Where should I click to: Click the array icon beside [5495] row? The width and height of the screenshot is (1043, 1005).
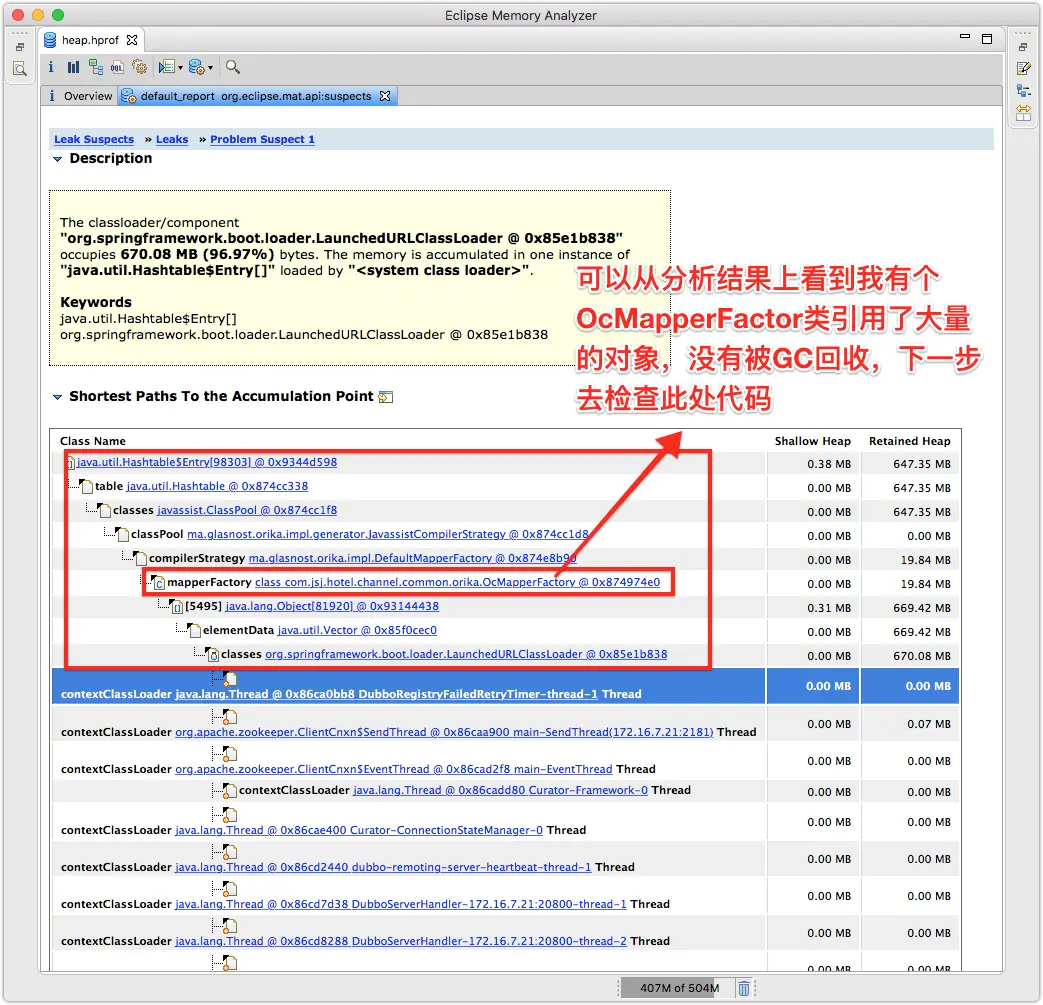pyautogui.click(x=176, y=607)
